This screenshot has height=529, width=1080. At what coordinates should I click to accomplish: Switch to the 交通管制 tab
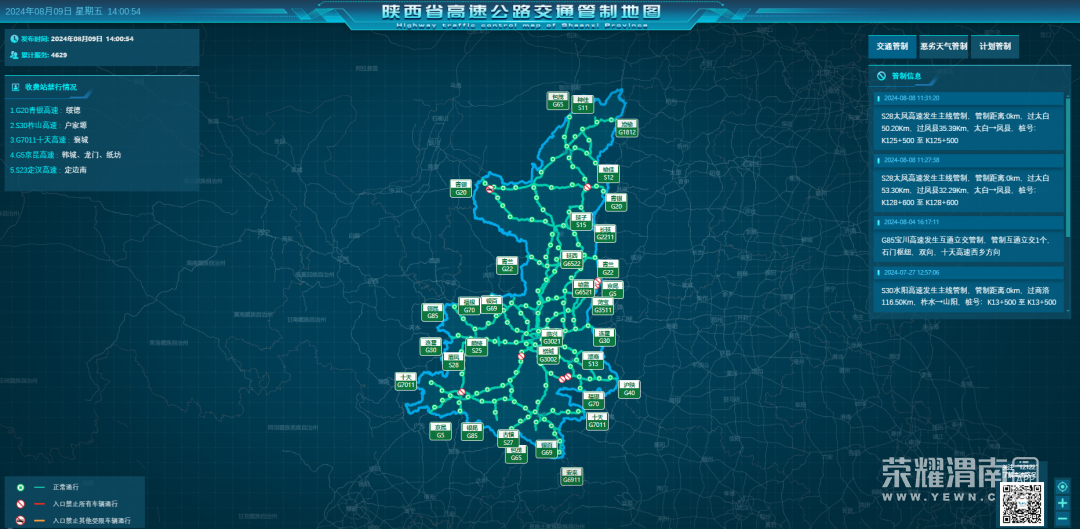892,46
